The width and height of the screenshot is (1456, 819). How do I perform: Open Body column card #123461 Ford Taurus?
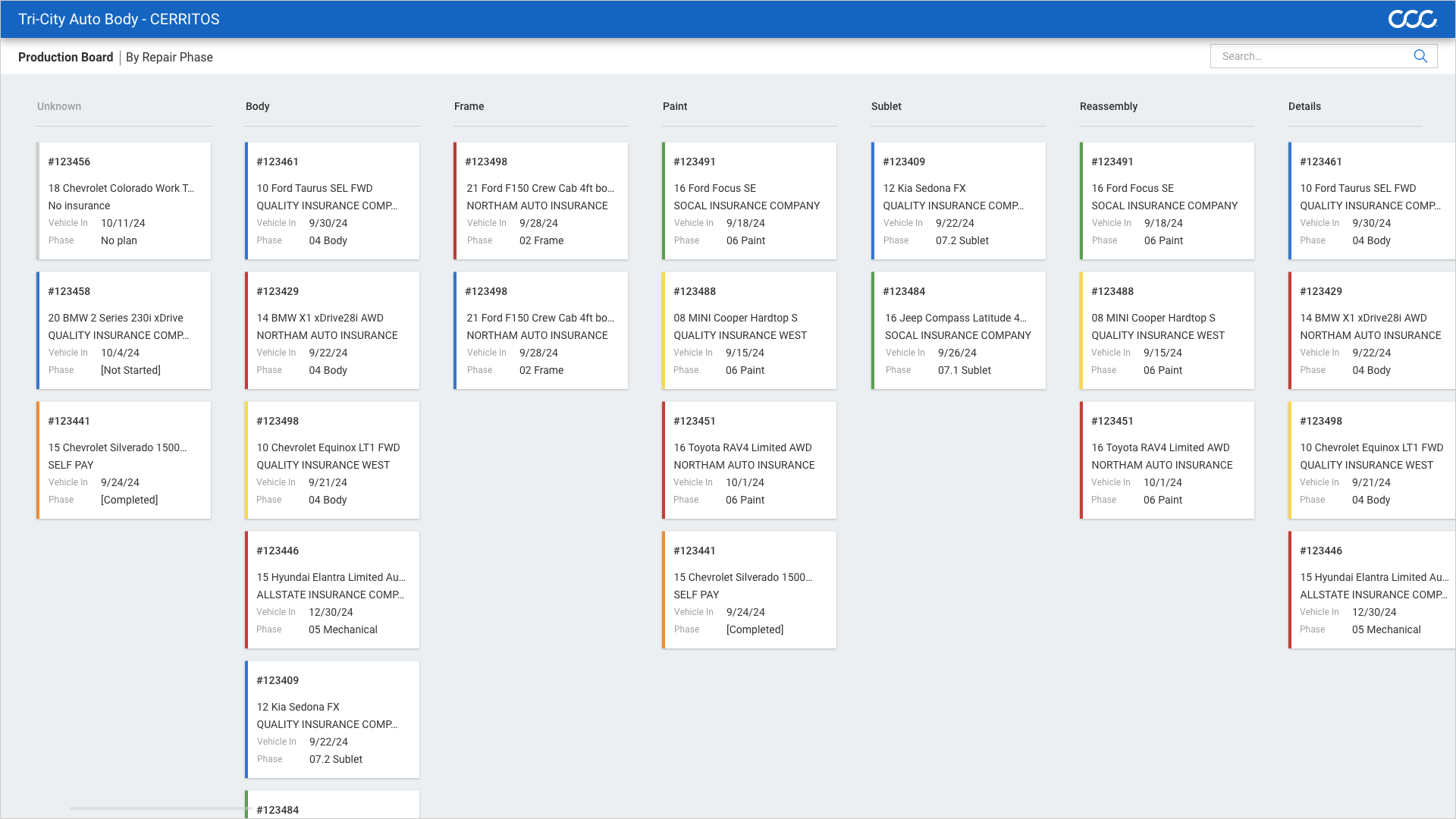pyautogui.click(x=332, y=201)
